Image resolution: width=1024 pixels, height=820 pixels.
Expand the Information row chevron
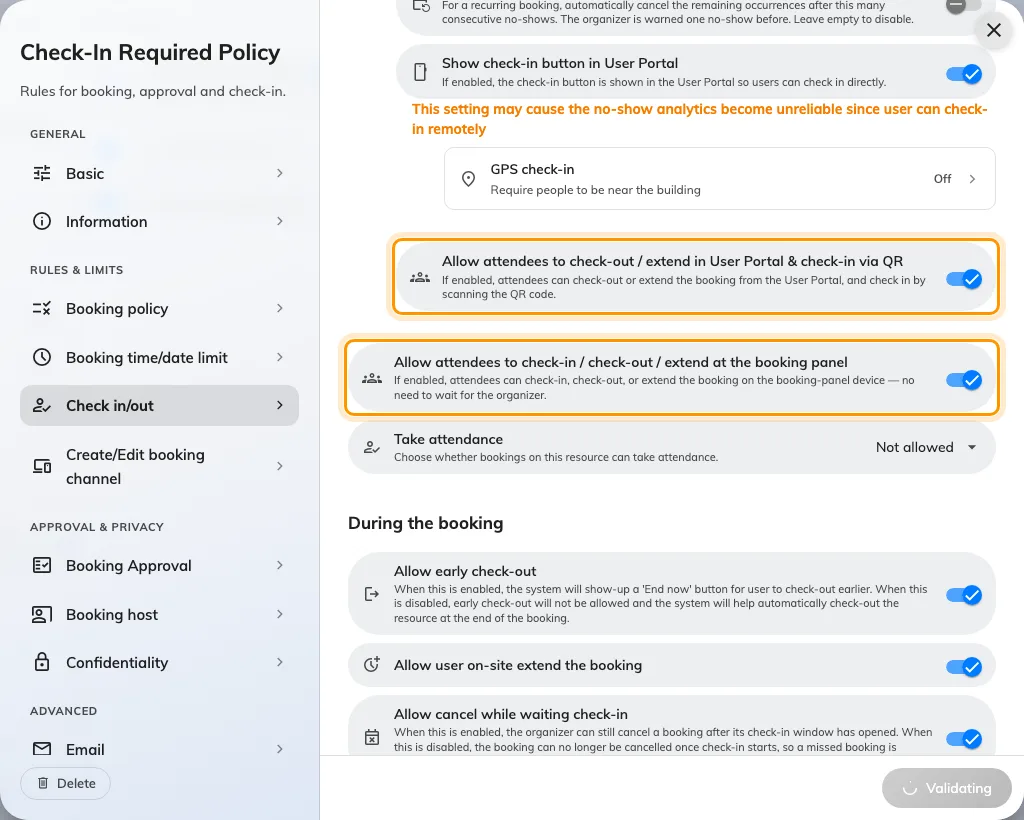(280, 221)
